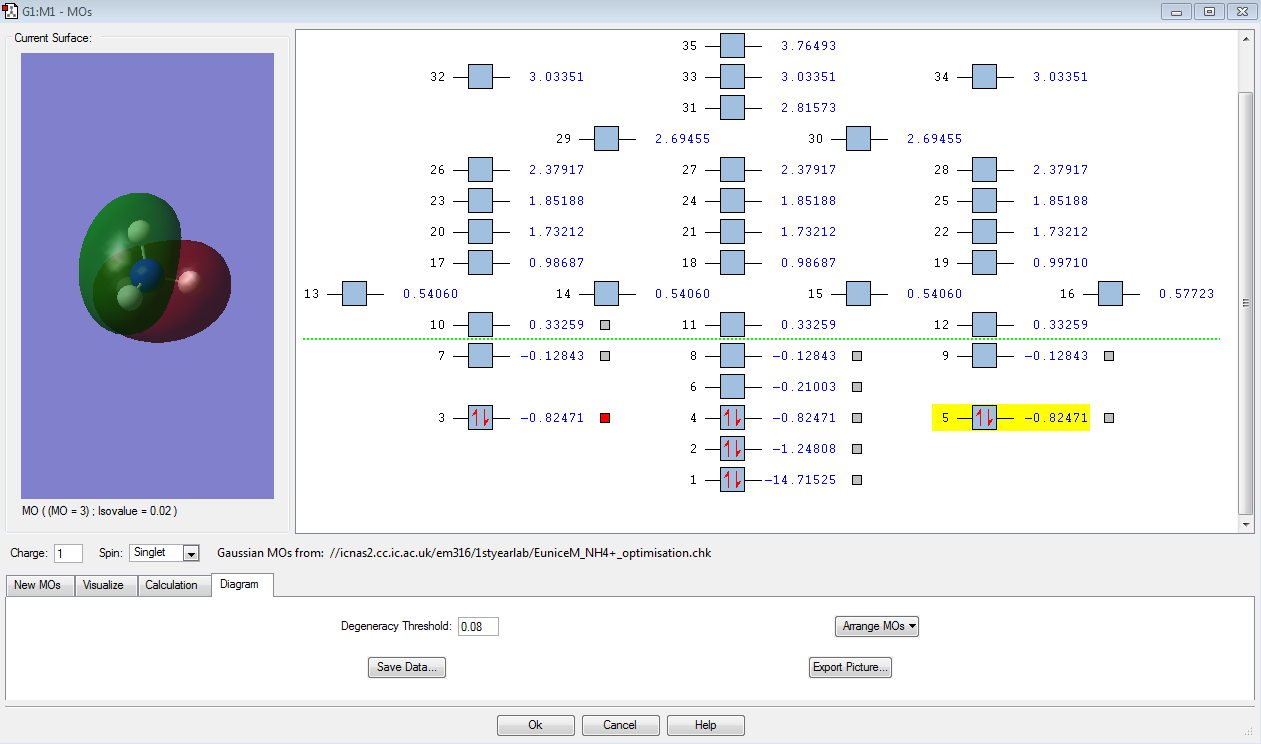Select MO 27 orbital box
Image resolution: width=1261 pixels, height=744 pixels.
(x=733, y=169)
